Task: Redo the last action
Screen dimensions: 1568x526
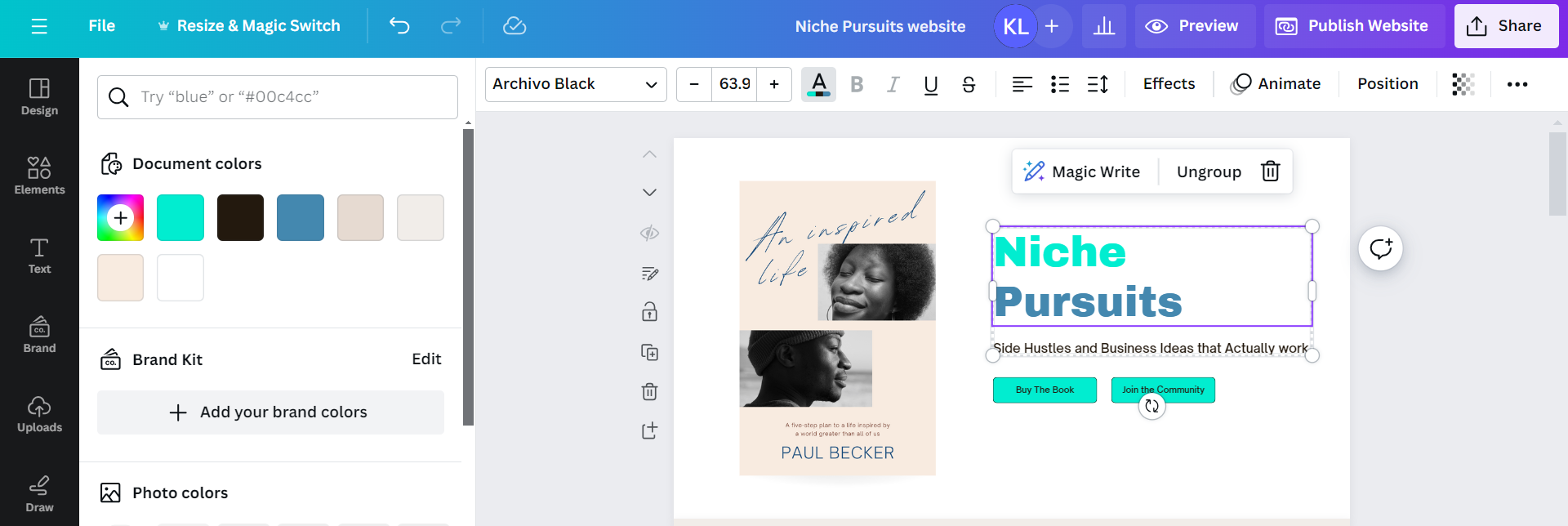Action: pyautogui.click(x=451, y=26)
